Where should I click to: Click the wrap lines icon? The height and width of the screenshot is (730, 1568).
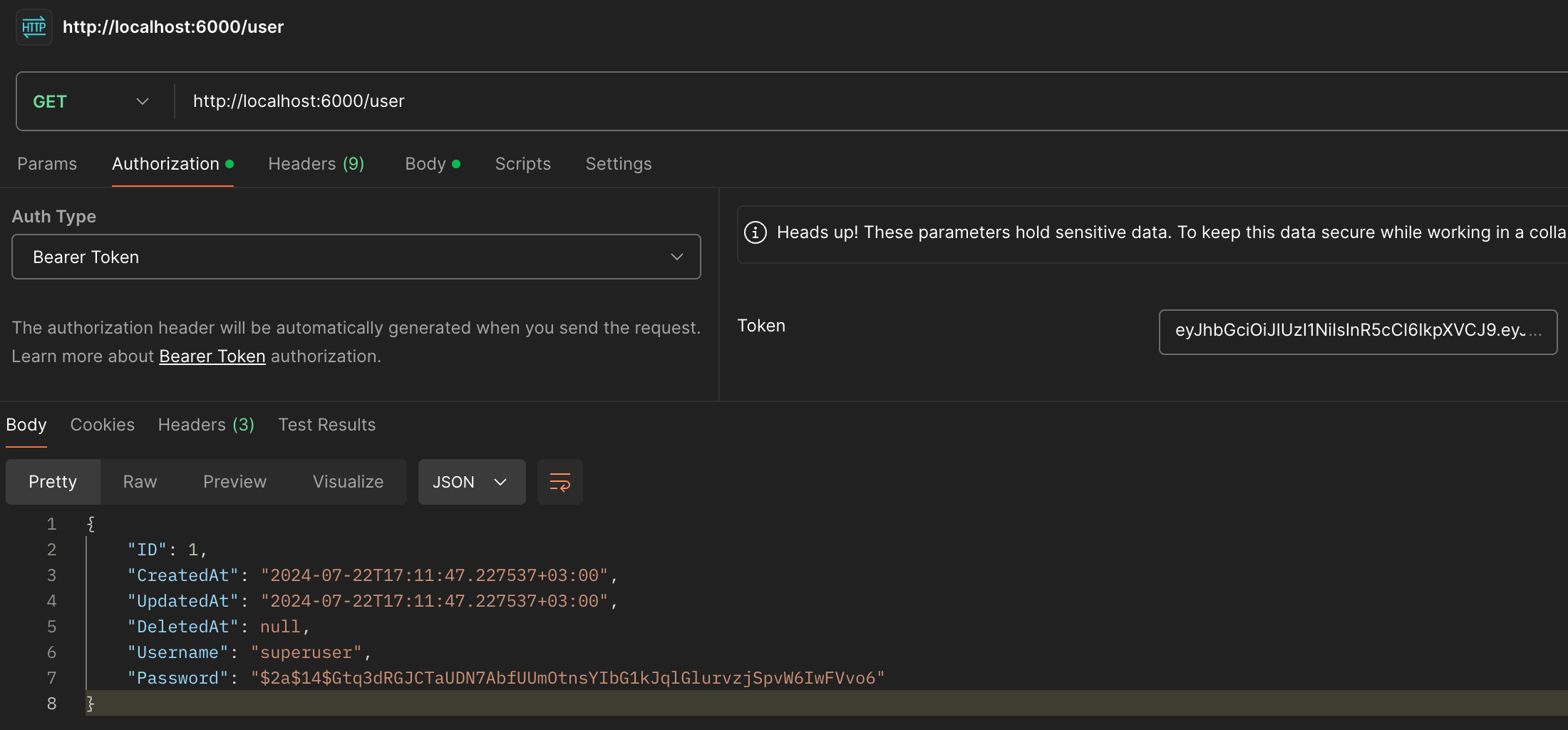(560, 482)
